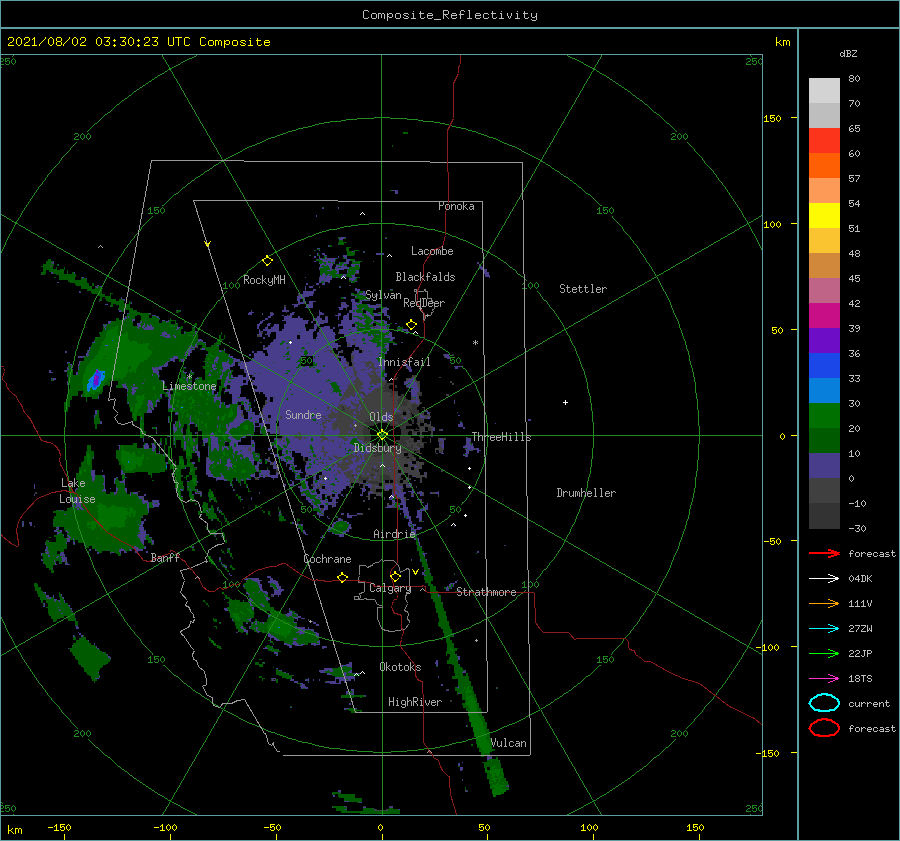Click the Calgary city label
The height and width of the screenshot is (841, 900).
[390, 588]
